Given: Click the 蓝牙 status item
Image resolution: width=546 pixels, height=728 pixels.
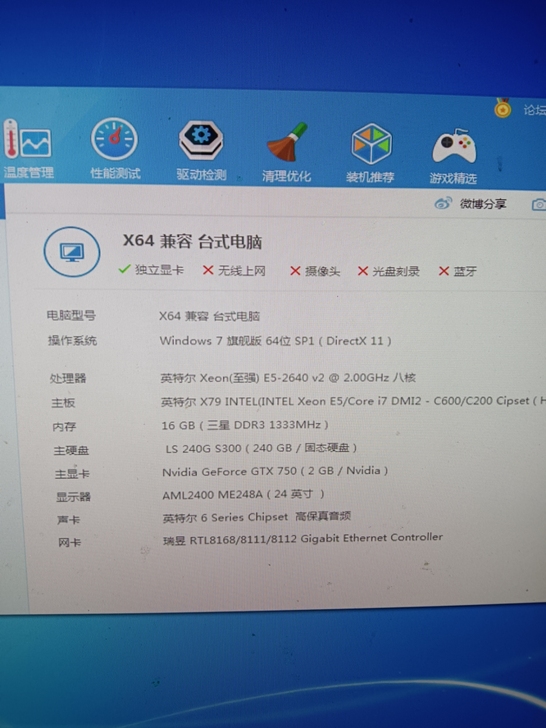Looking at the screenshot, I should tap(458, 272).
